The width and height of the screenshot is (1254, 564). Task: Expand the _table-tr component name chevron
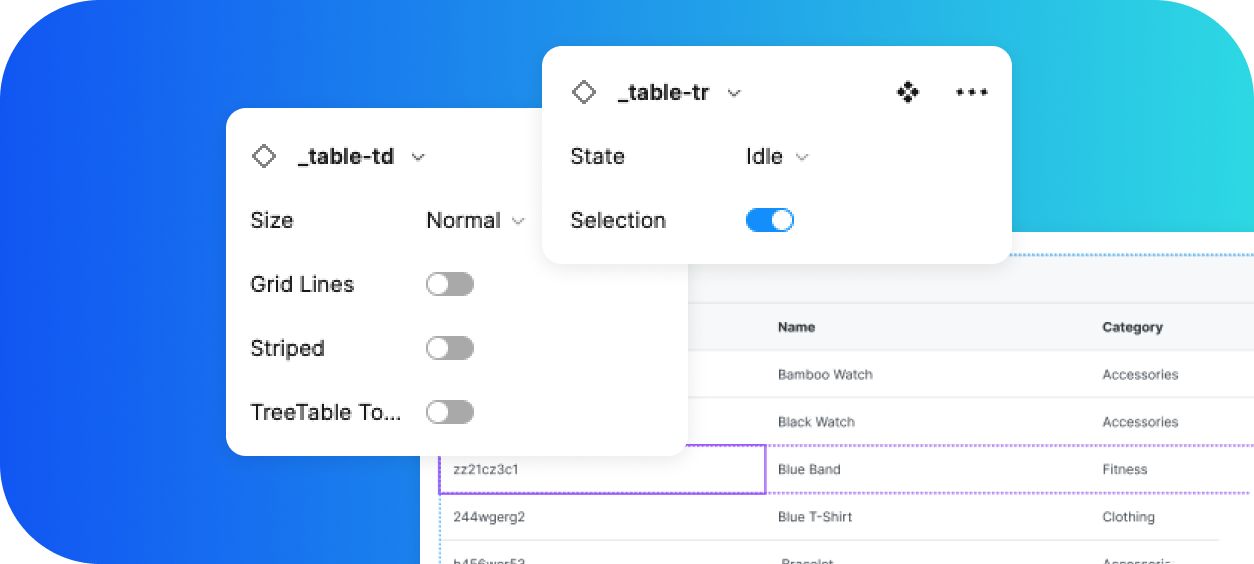point(734,93)
